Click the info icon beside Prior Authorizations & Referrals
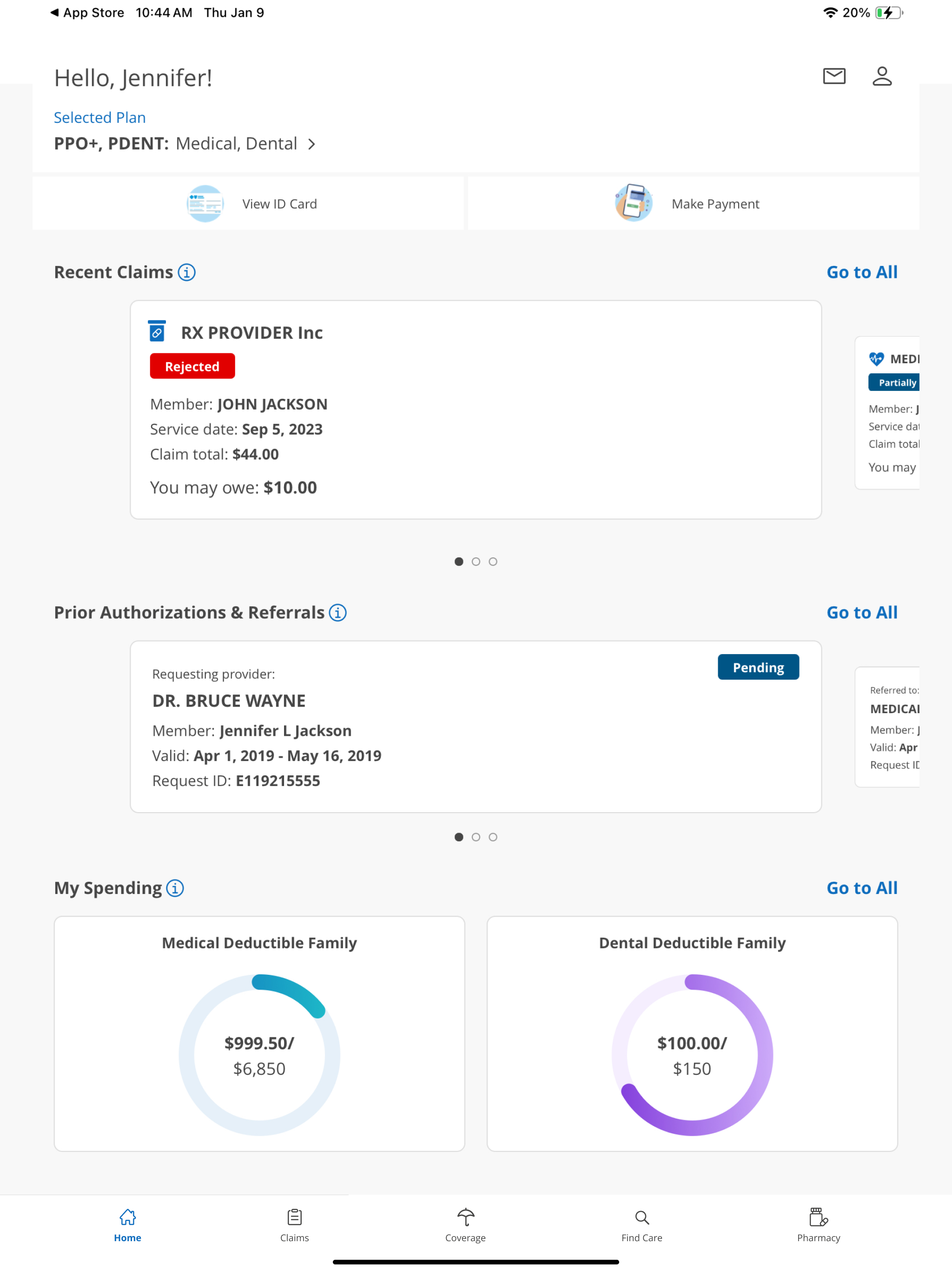 click(338, 613)
